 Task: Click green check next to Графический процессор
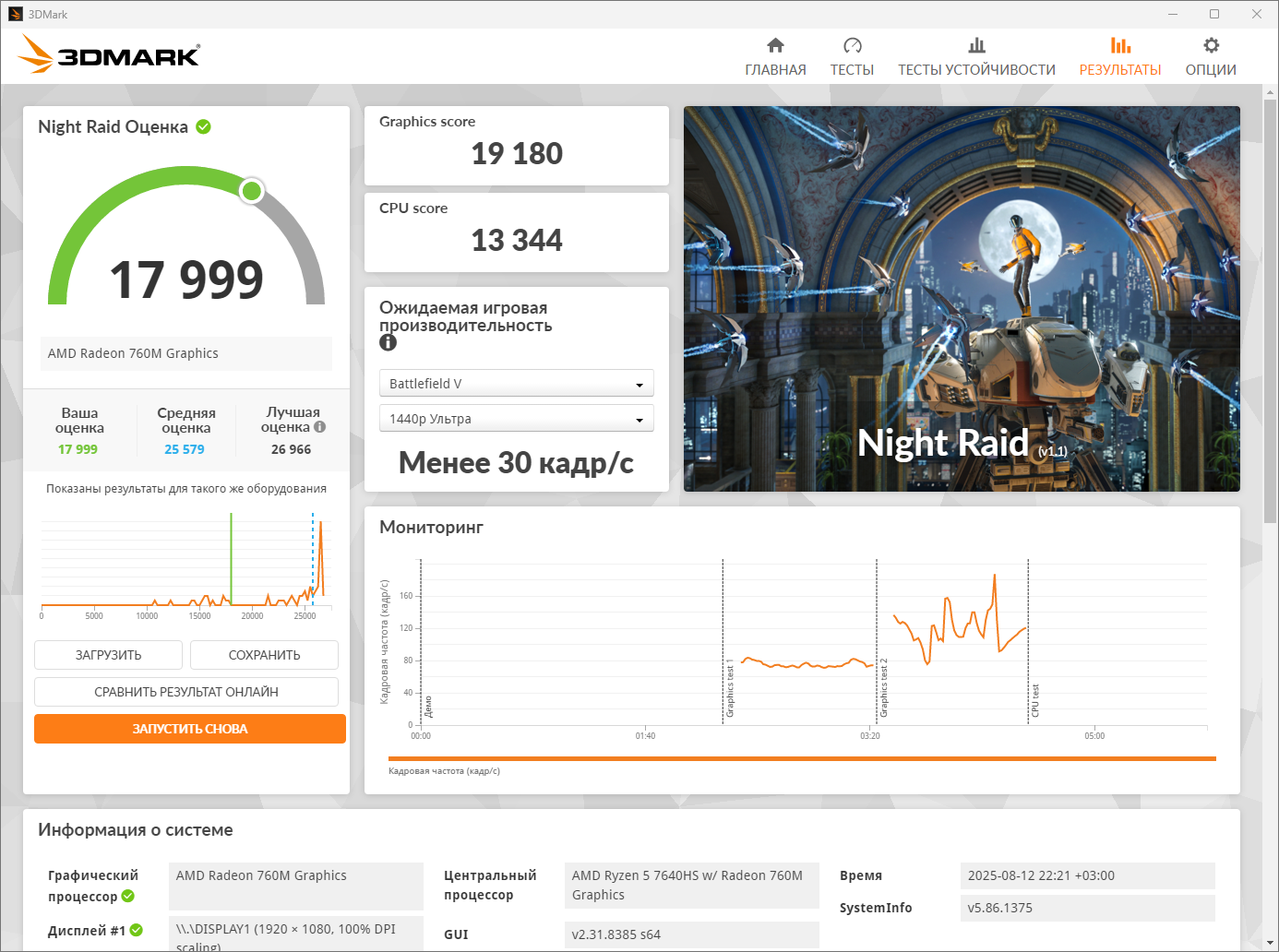(x=128, y=896)
